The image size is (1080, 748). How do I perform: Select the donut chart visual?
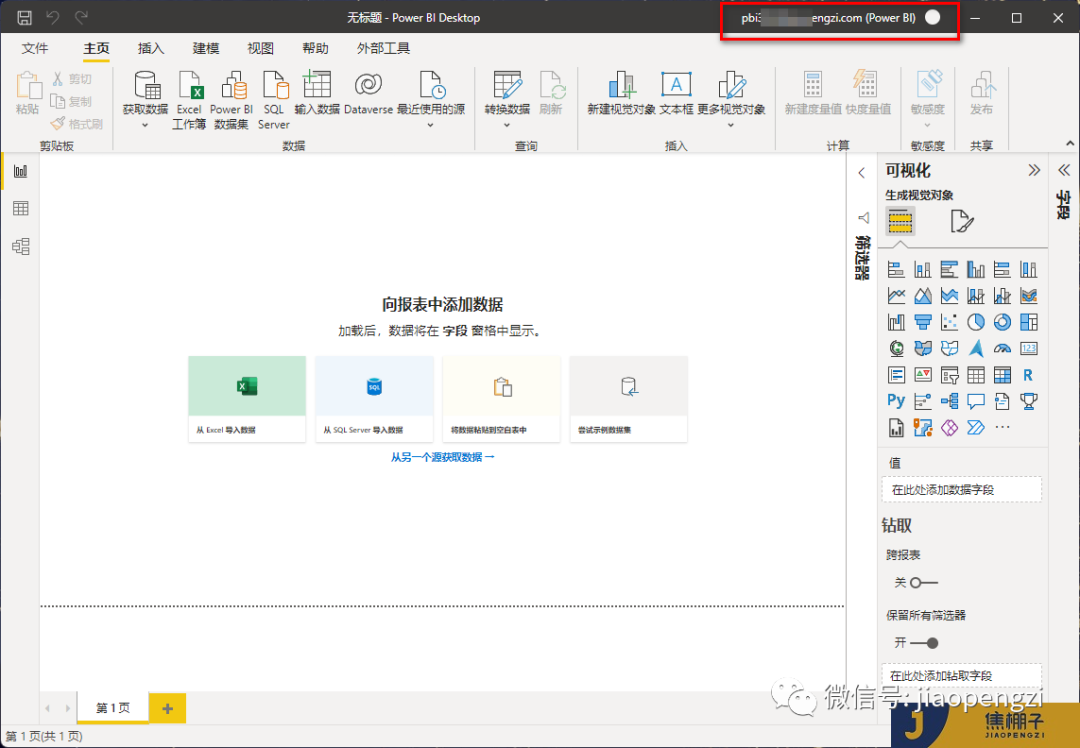1003,322
